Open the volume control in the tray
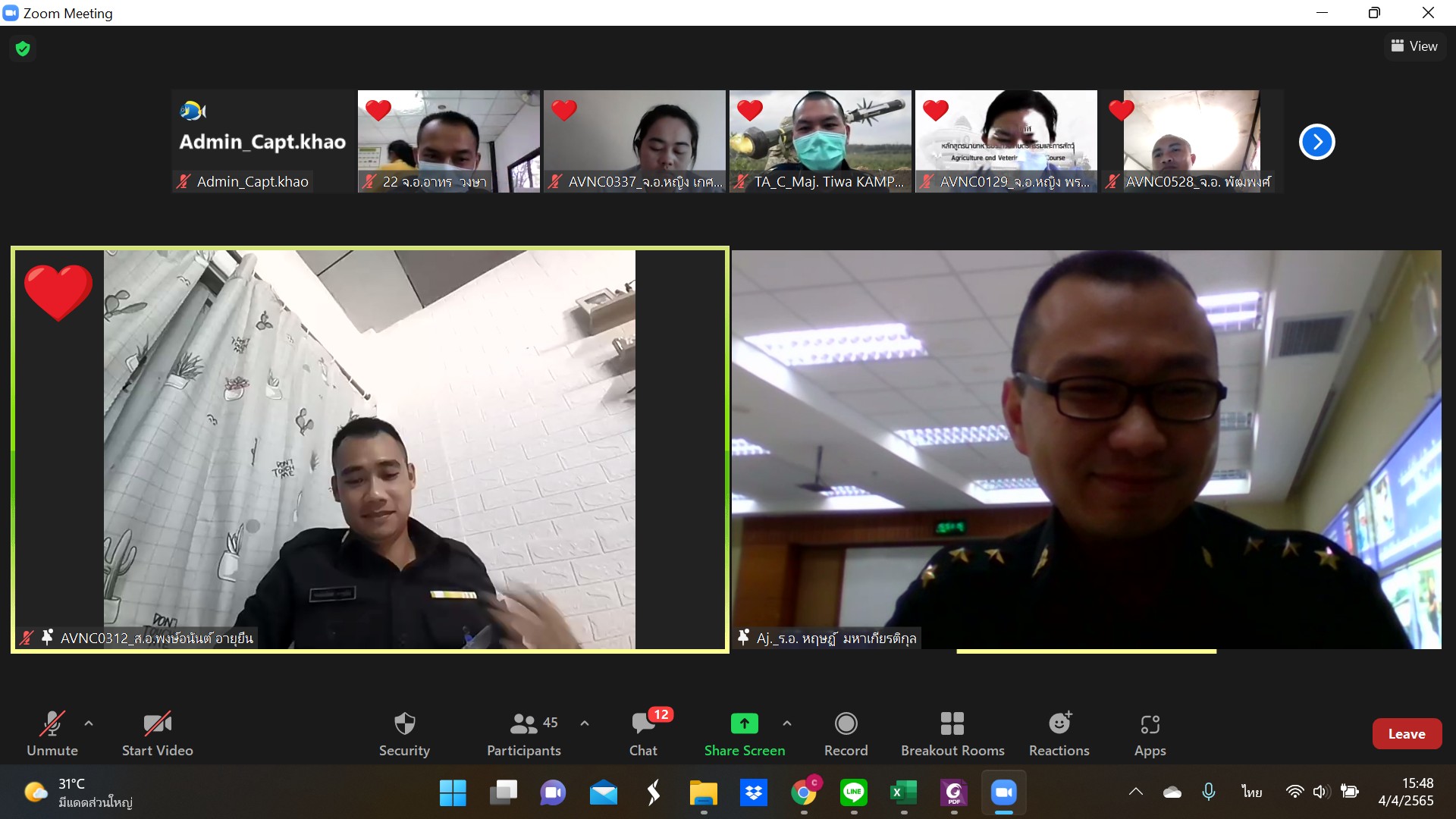 (1321, 792)
